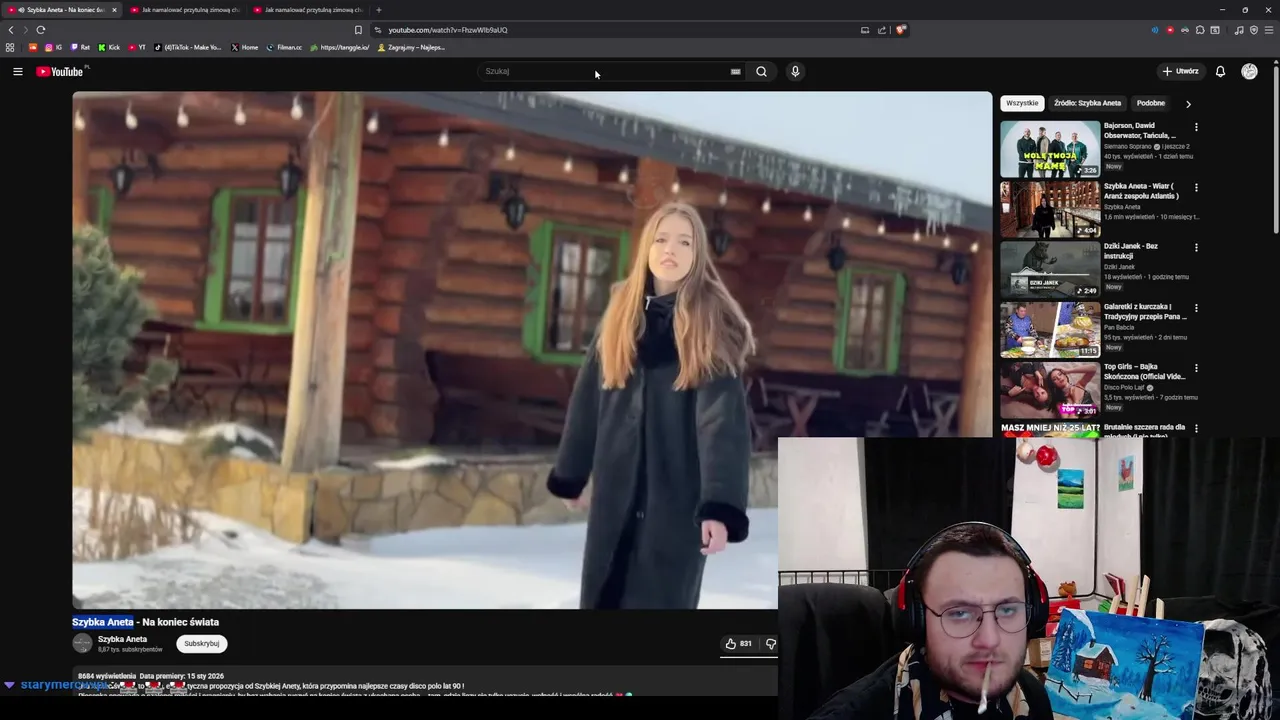Image resolution: width=1280 pixels, height=720 pixels.
Task: Open the Kick bookmark
Action: pyautogui.click(x=109, y=47)
